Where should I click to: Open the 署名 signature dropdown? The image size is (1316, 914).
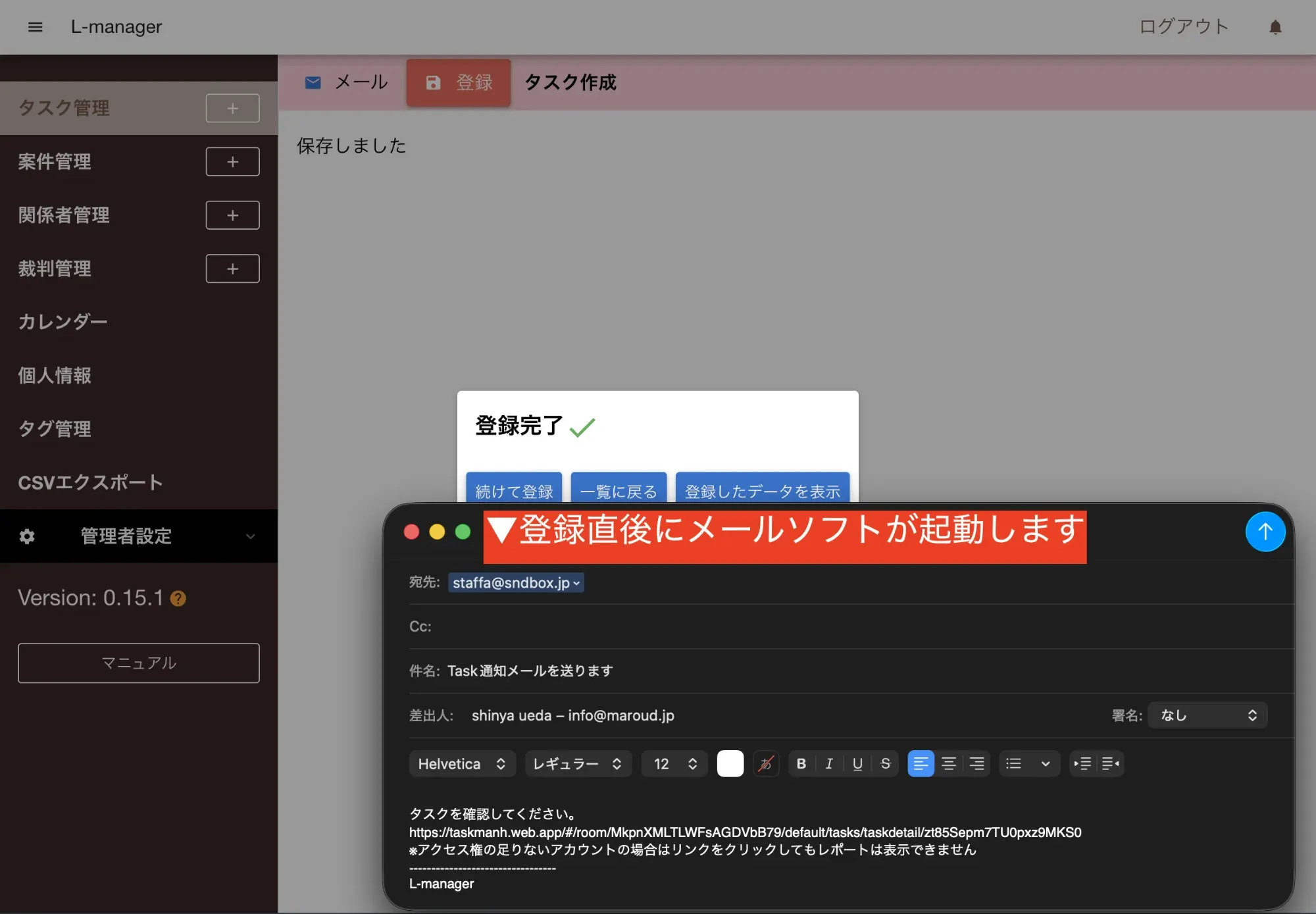tap(1207, 715)
